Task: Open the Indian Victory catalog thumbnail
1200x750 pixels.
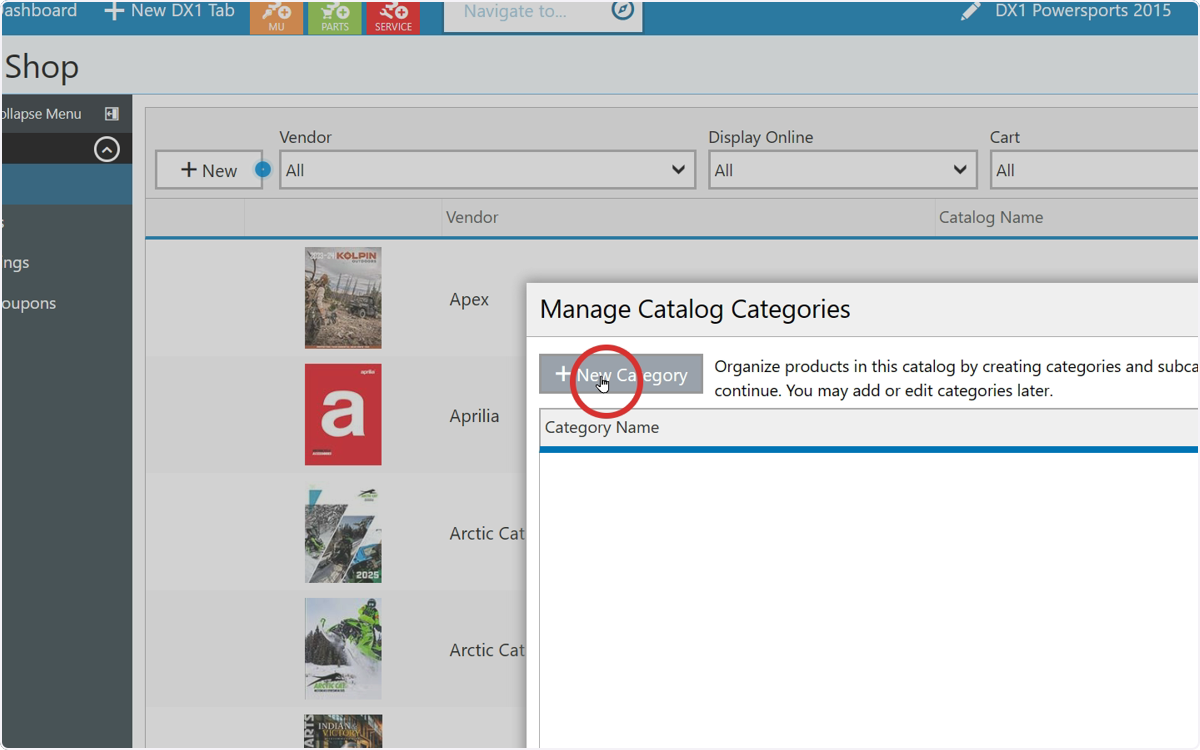Action: (343, 731)
